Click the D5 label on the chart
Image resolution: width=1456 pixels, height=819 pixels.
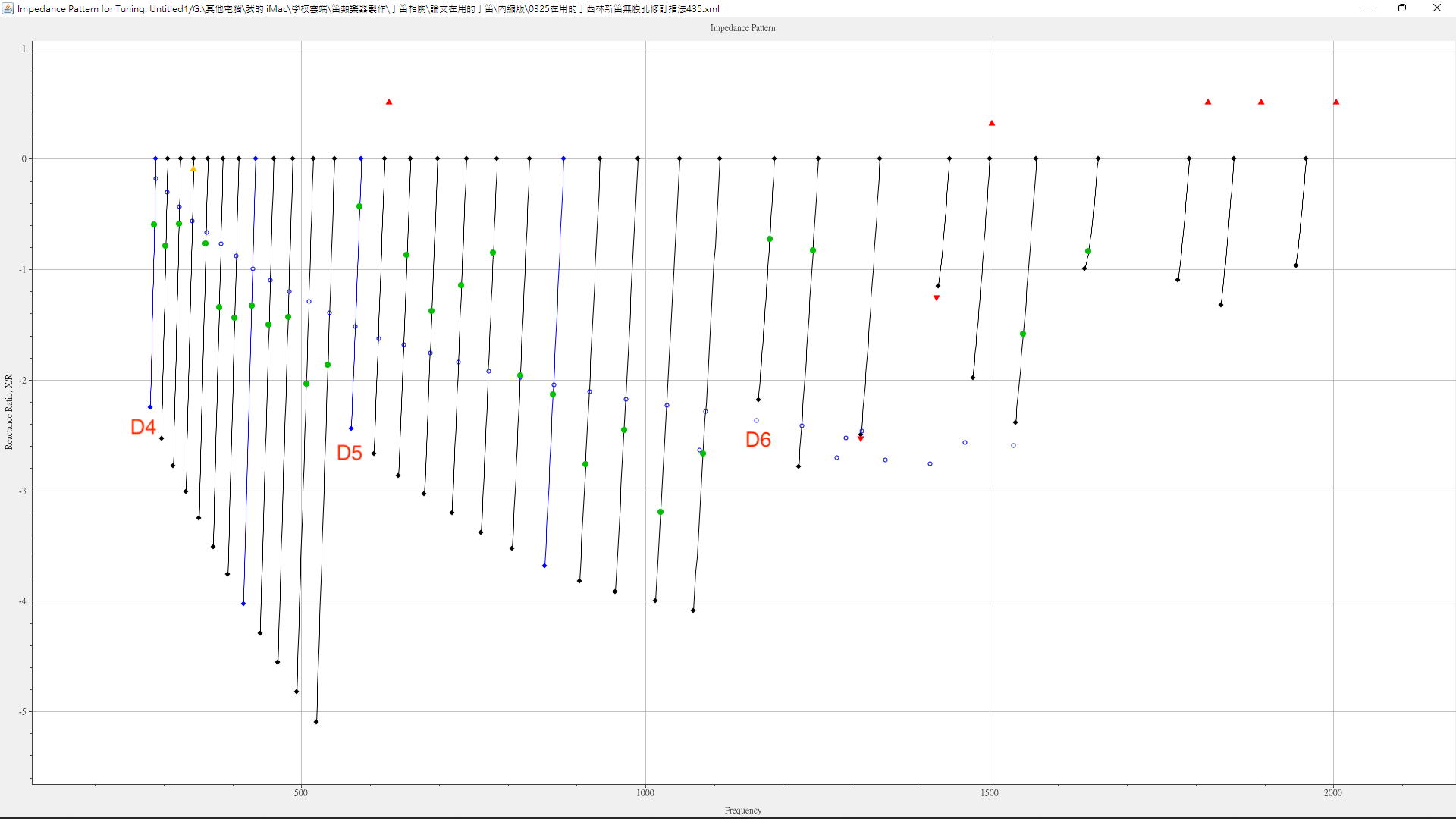click(x=350, y=453)
